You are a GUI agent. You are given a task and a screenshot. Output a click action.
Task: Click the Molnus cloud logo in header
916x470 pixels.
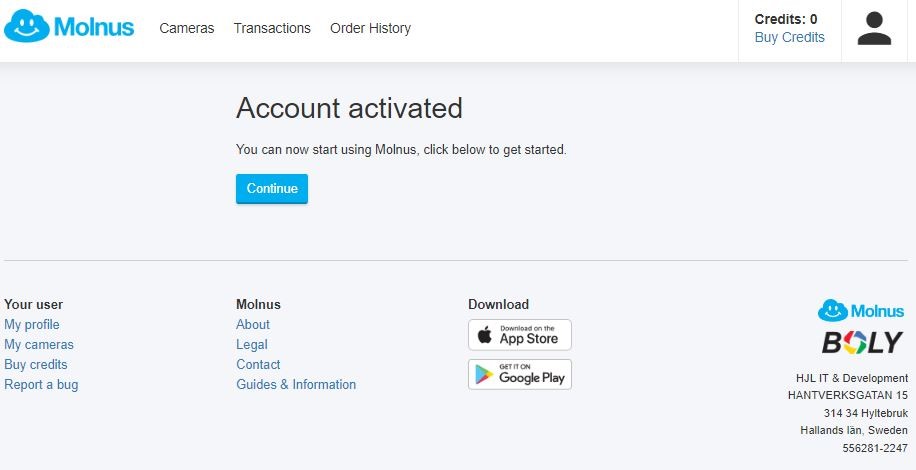(x=69, y=27)
